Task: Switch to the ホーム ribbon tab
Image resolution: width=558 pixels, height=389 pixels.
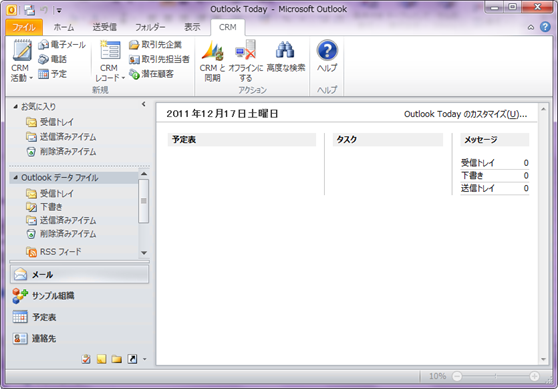Action: 64,27
